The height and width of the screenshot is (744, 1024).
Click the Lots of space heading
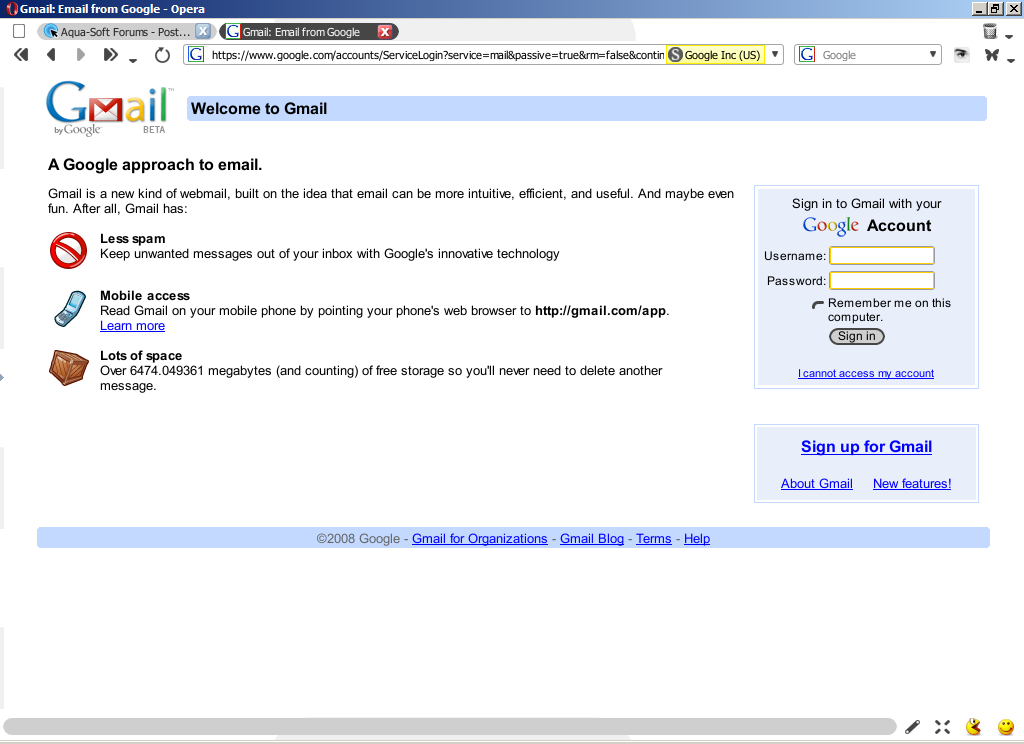[141, 355]
